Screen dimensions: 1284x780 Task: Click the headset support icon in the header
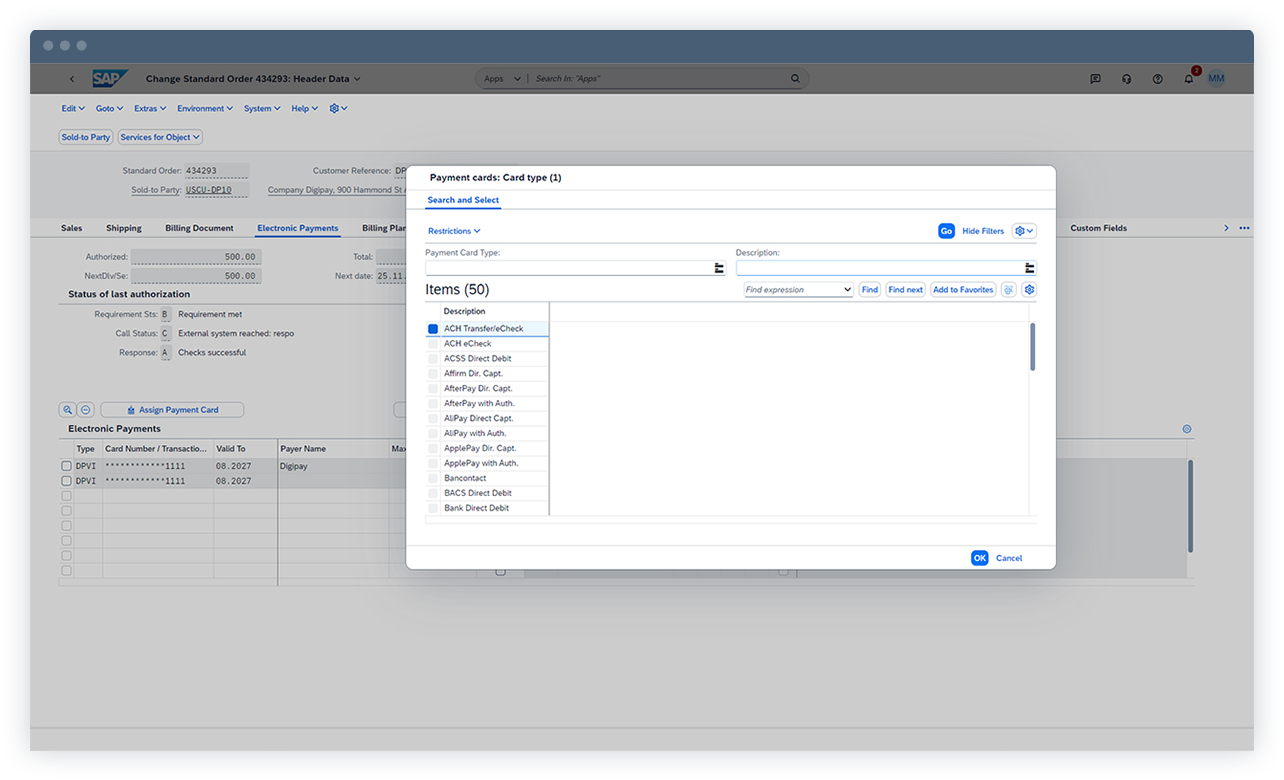1126,78
